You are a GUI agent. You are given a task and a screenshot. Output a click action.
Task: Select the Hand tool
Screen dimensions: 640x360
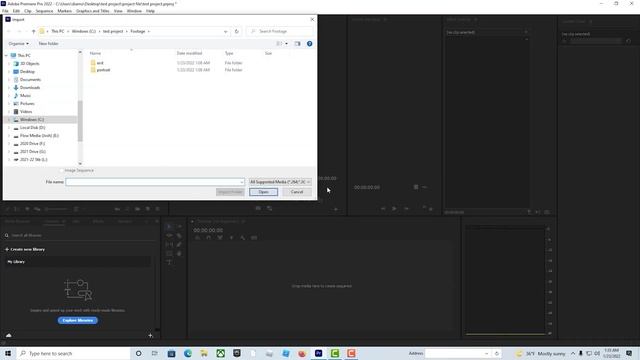(179, 253)
